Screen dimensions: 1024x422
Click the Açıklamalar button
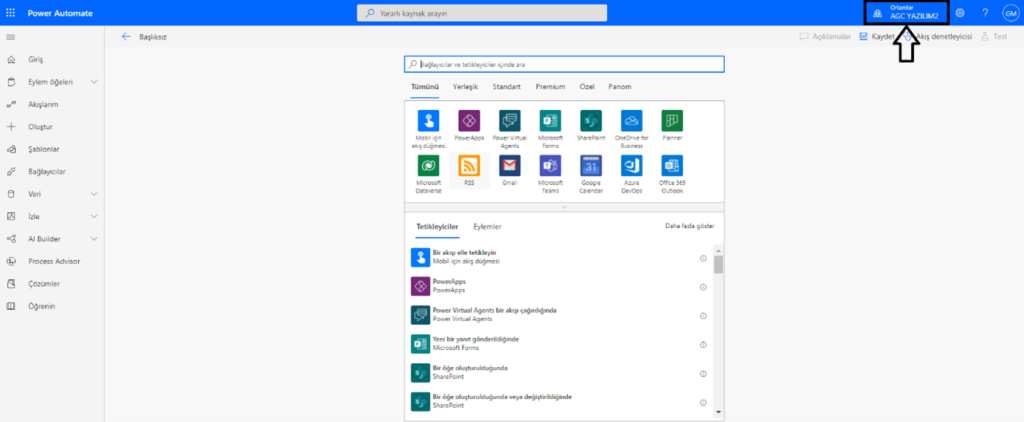tap(825, 37)
